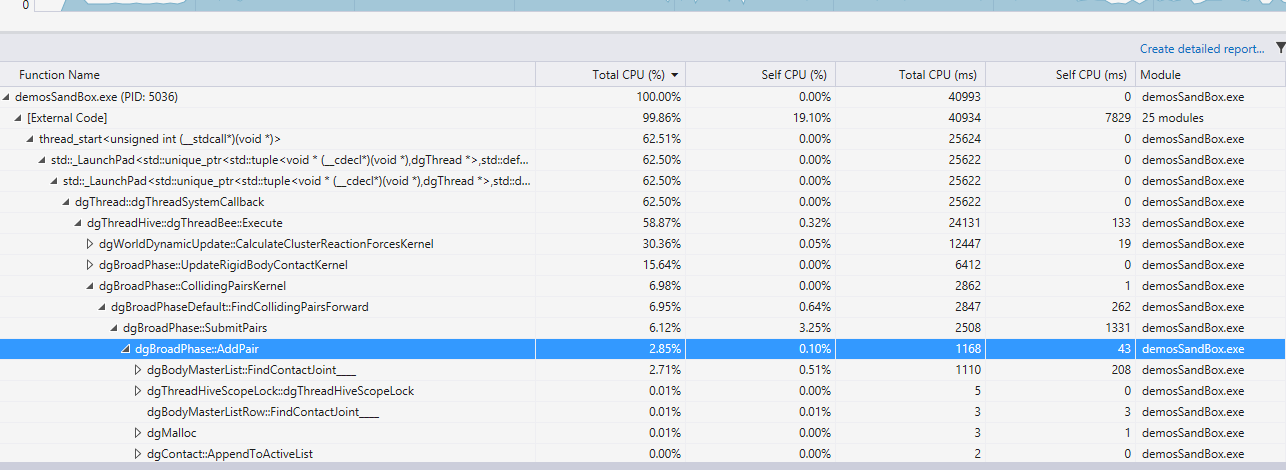
Task: Click the Create detailed report link
Action: 1201,48
